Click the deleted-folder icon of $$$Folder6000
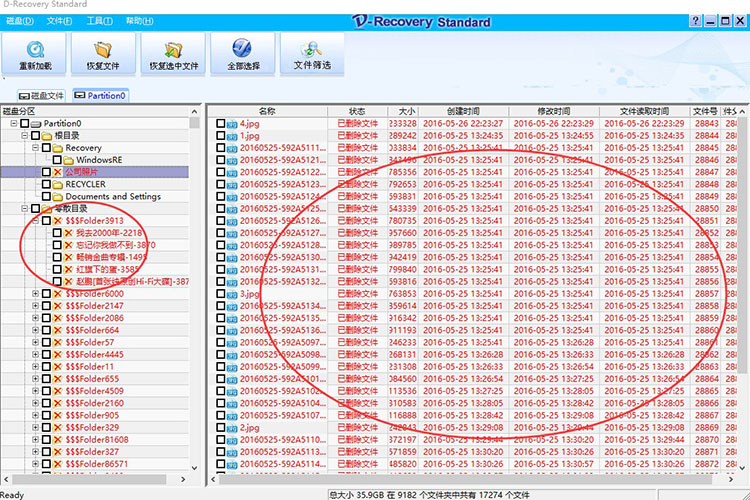Viewport: 750px width, 500px height. coord(58,294)
